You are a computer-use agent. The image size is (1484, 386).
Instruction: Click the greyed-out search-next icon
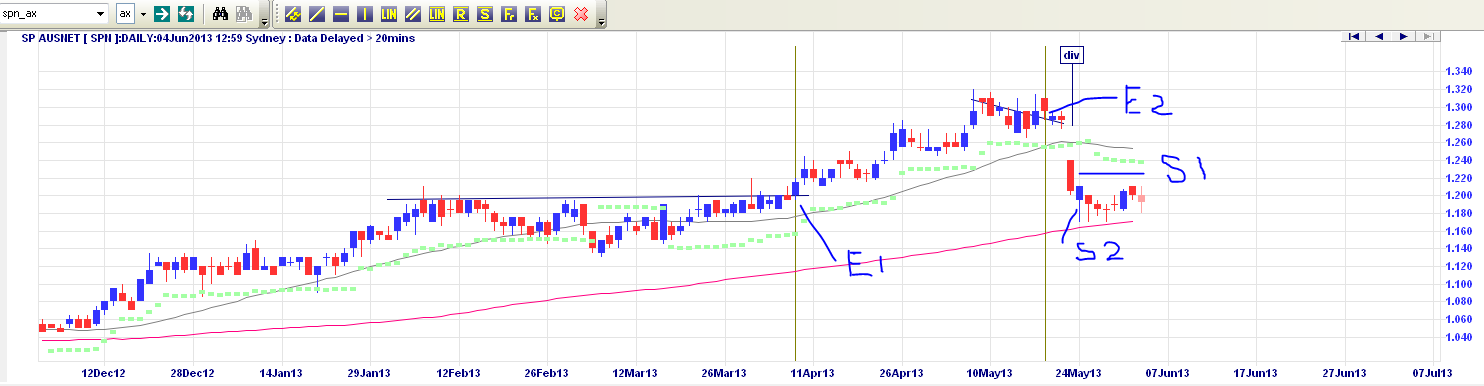pyautogui.click(x=243, y=14)
